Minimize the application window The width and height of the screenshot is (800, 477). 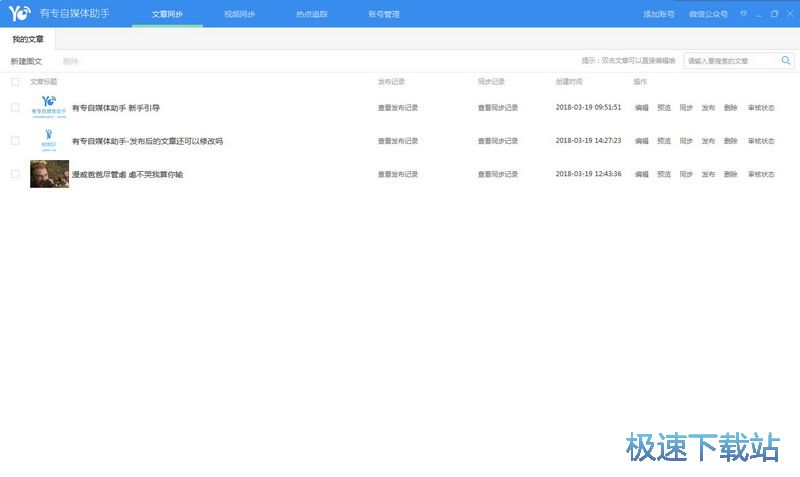tap(759, 14)
